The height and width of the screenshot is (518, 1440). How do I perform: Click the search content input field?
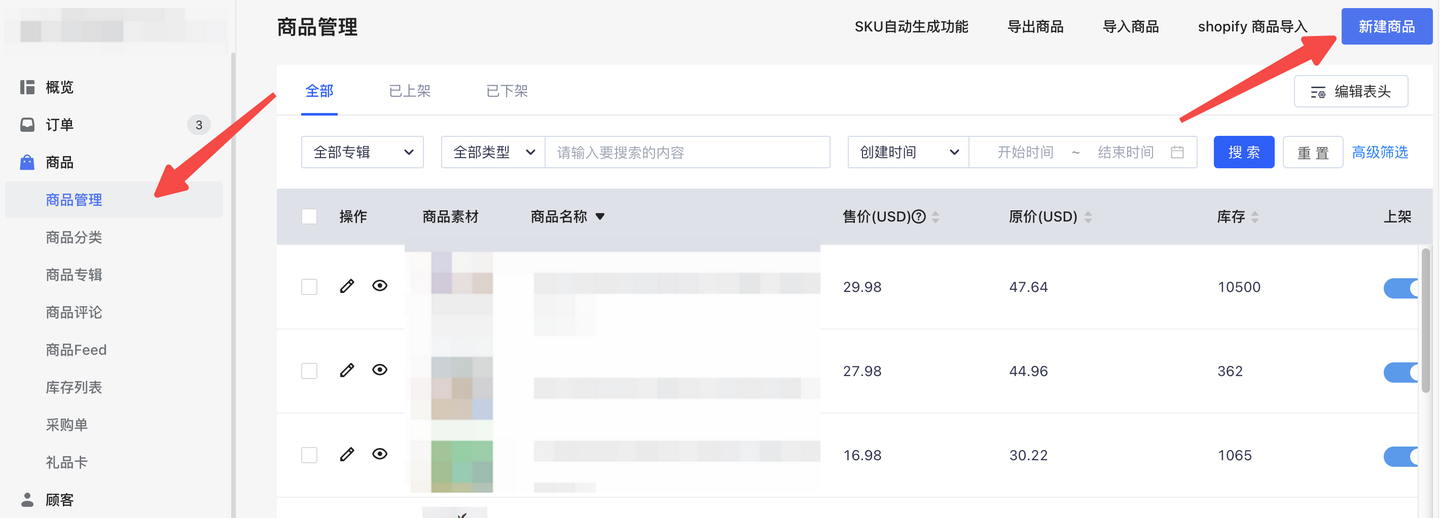point(687,152)
